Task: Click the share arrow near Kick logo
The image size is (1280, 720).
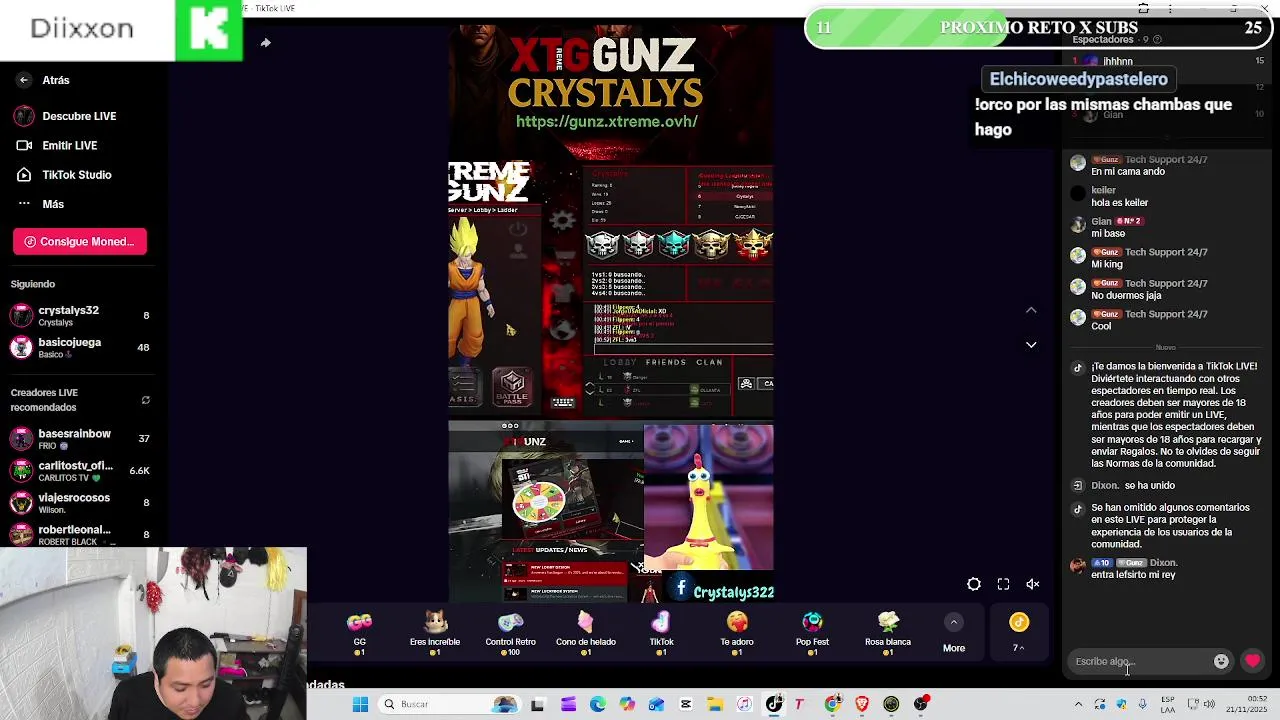Action: click(265, 43)
